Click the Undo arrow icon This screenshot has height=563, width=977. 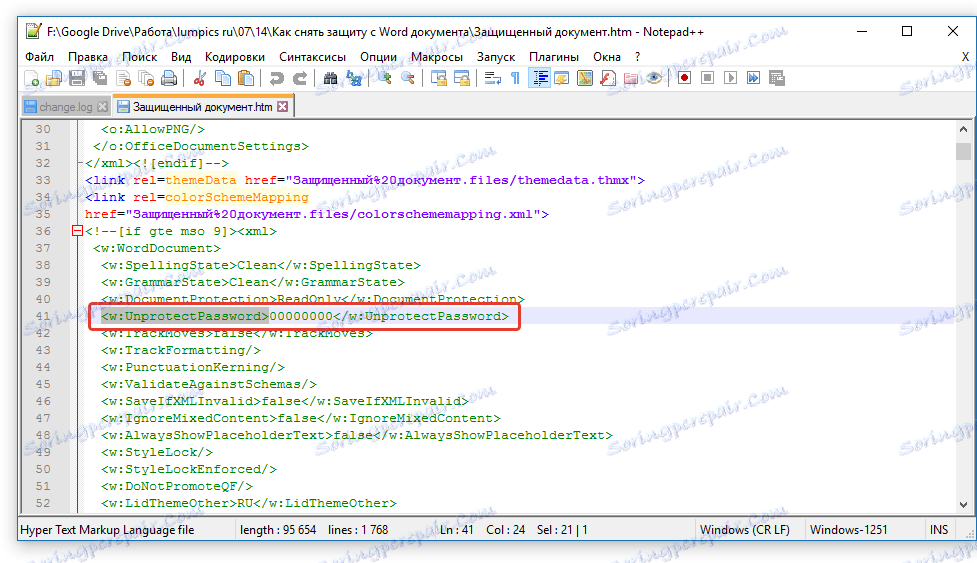[277, 78]
